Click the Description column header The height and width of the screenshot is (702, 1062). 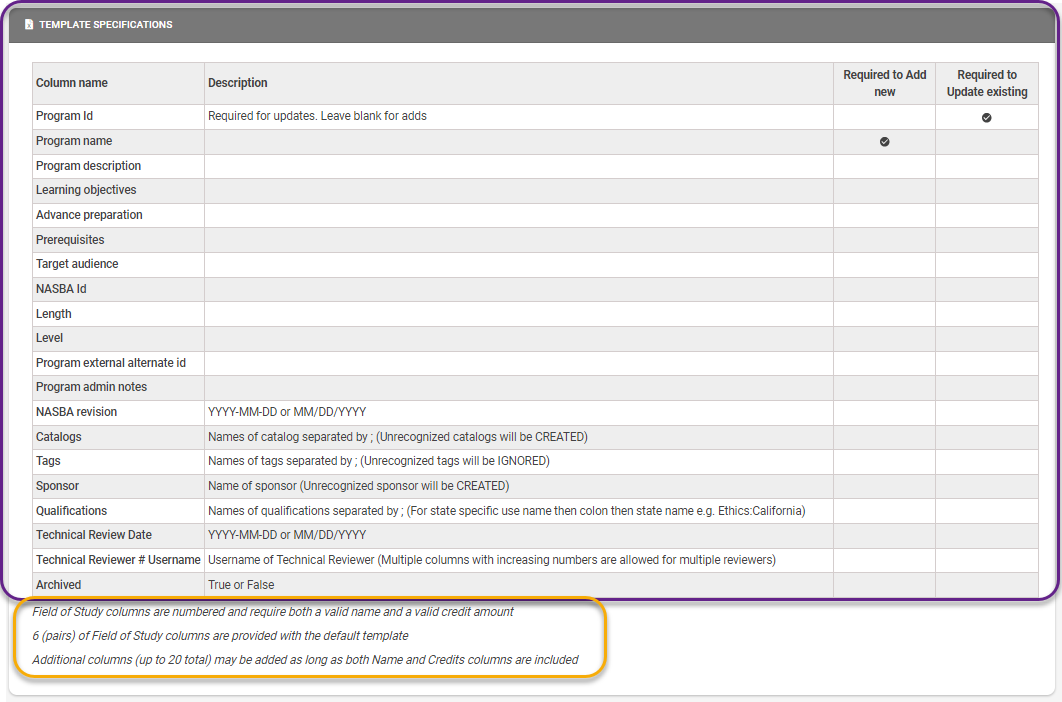[x=231, y=83]
